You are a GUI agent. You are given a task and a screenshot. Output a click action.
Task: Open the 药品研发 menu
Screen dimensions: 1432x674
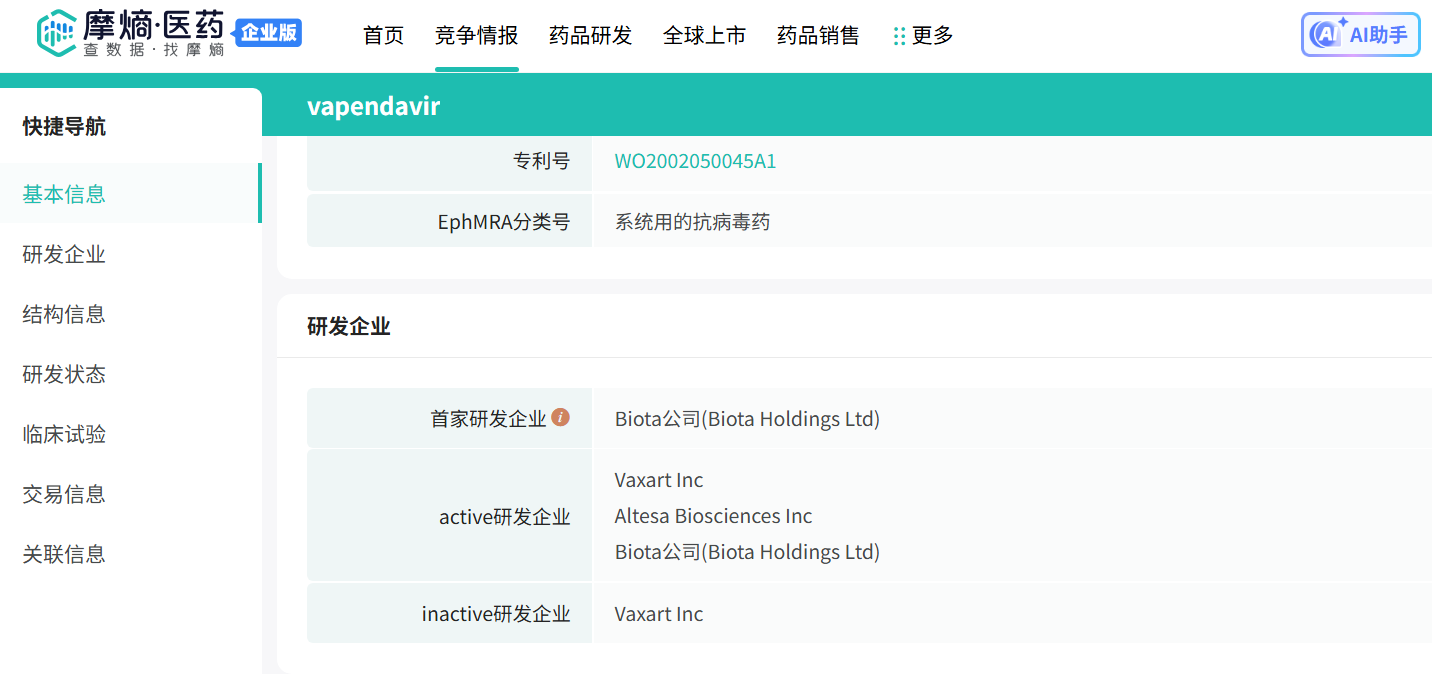coord(590,36)
